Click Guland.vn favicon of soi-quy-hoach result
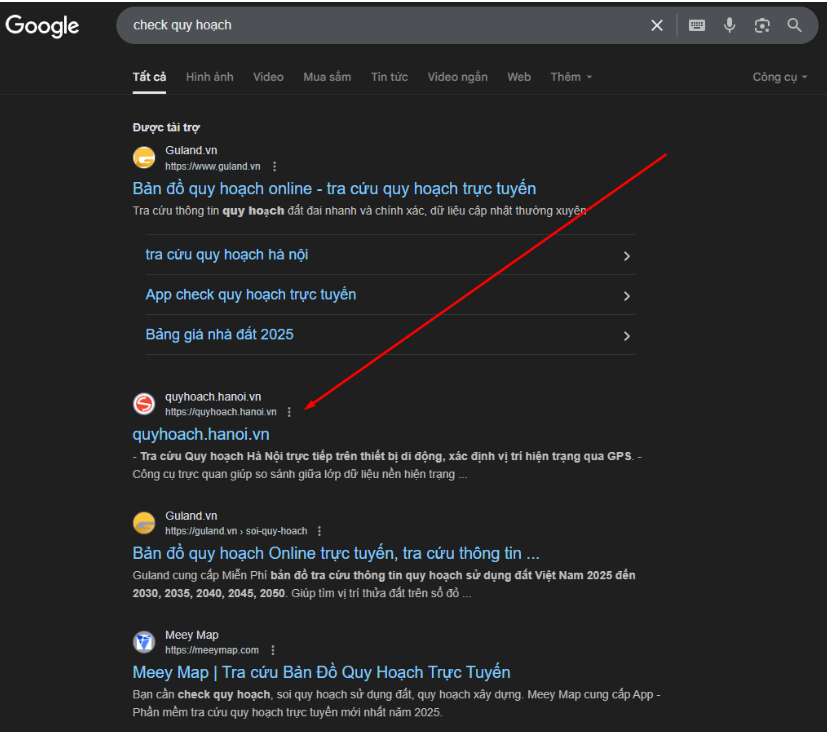 pyautogui.click(x=144, y=523)
